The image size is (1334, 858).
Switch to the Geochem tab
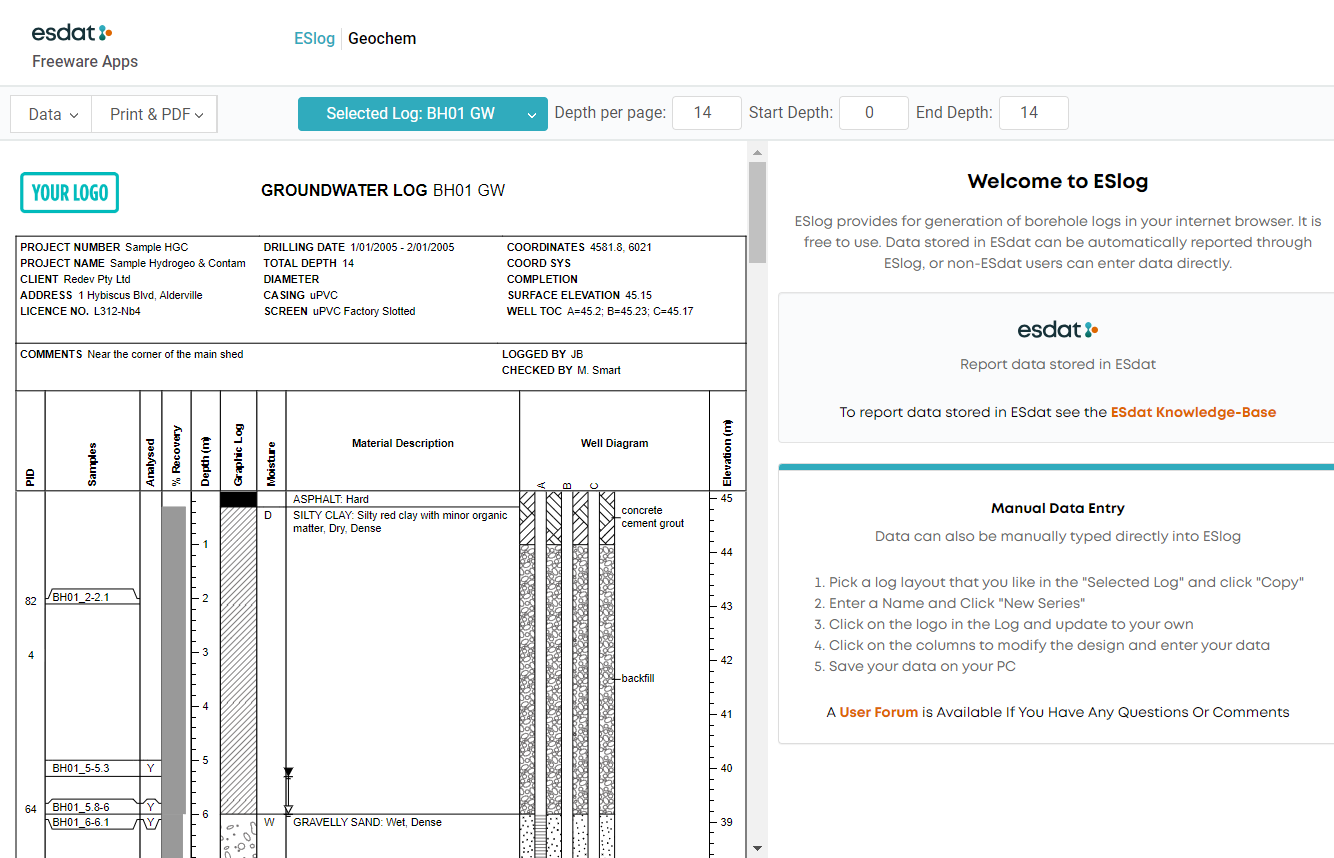(x=382, y=38)
